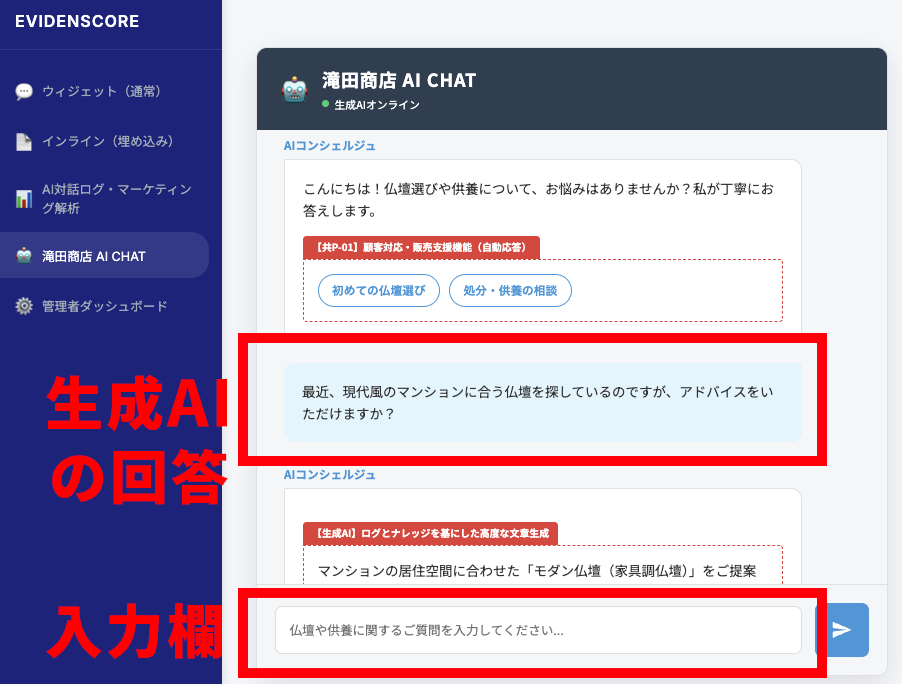Click the speech bubble icon for ウィジェット（通常）

(x=24, y=92)
